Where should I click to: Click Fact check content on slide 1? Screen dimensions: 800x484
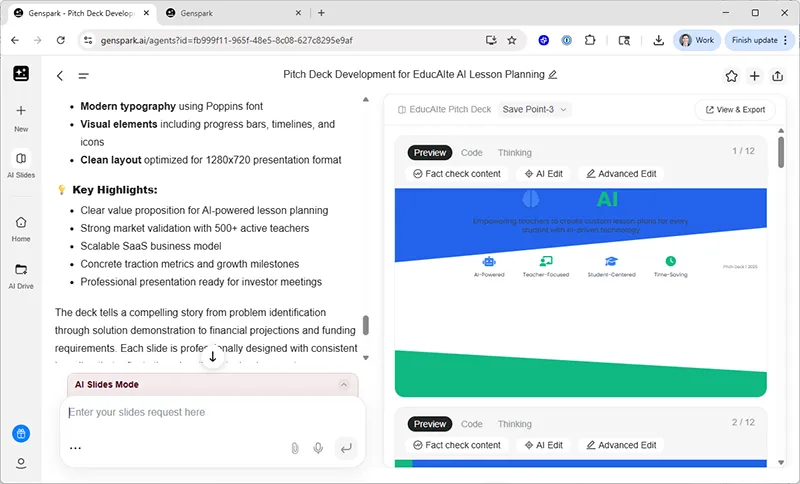456,173
